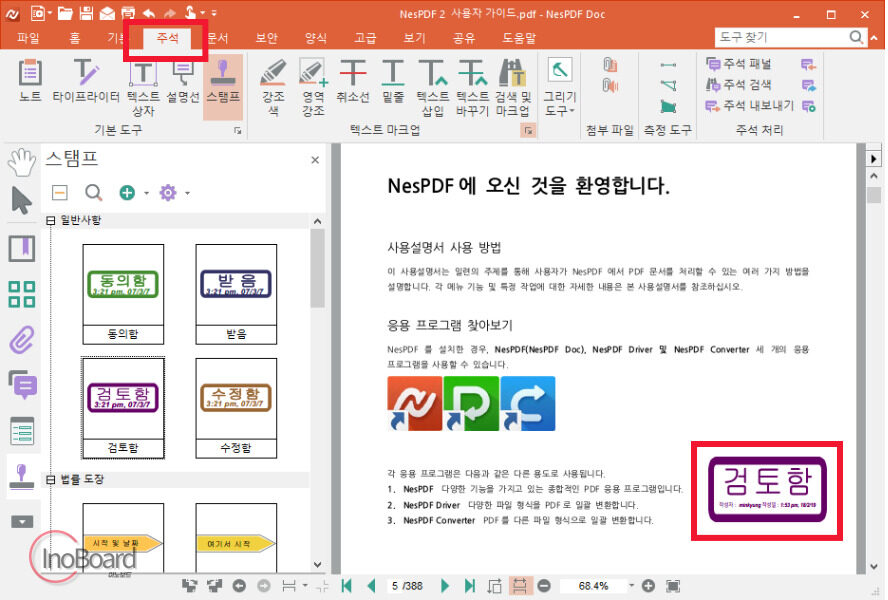This screenshot has height=600, width=888.
Task: Click the attach file paperclip icon
Action: click(x=610, y=65)
